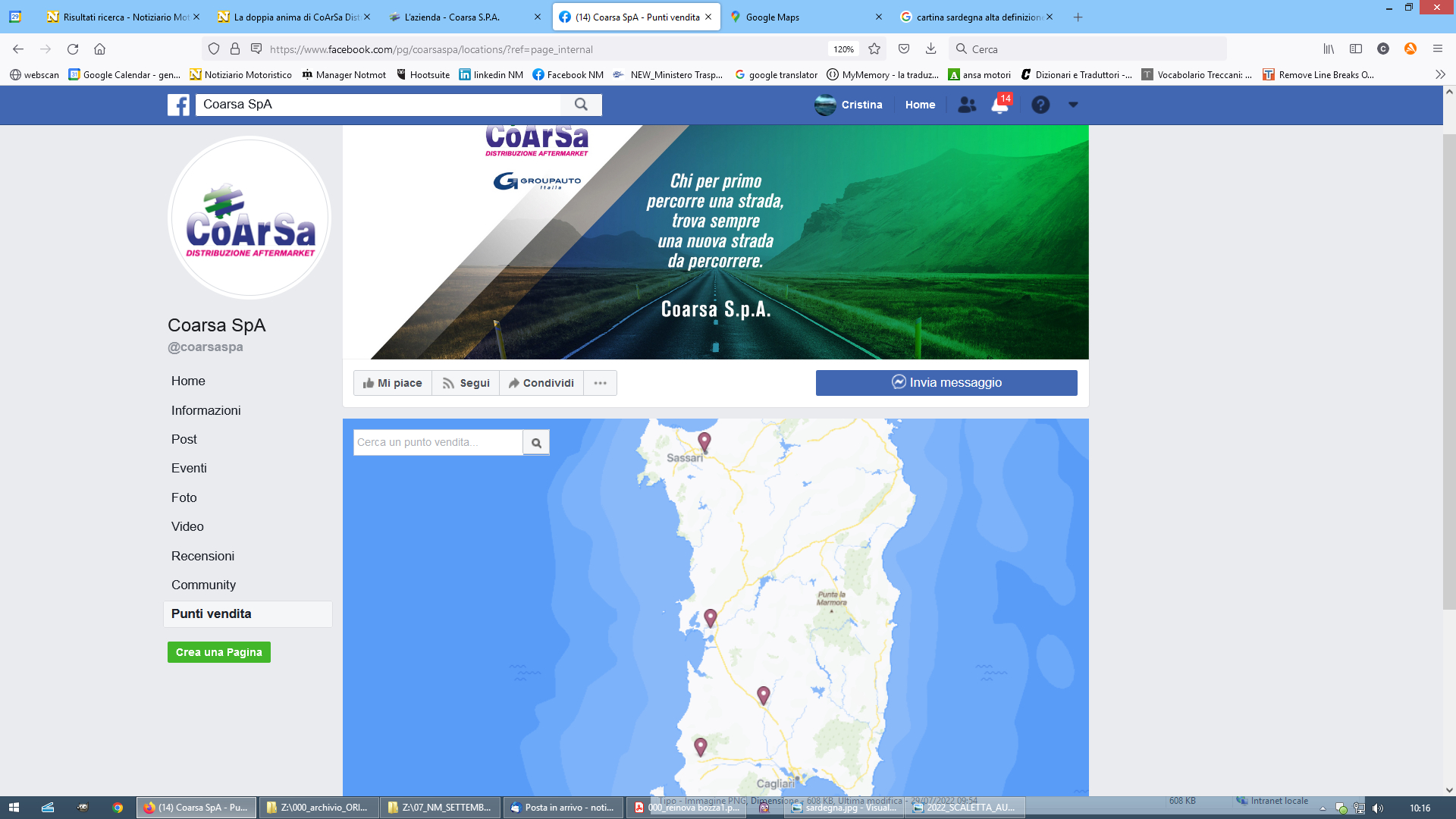
Task: Show more bookmarks chevron
Action: click(1440, 74)
